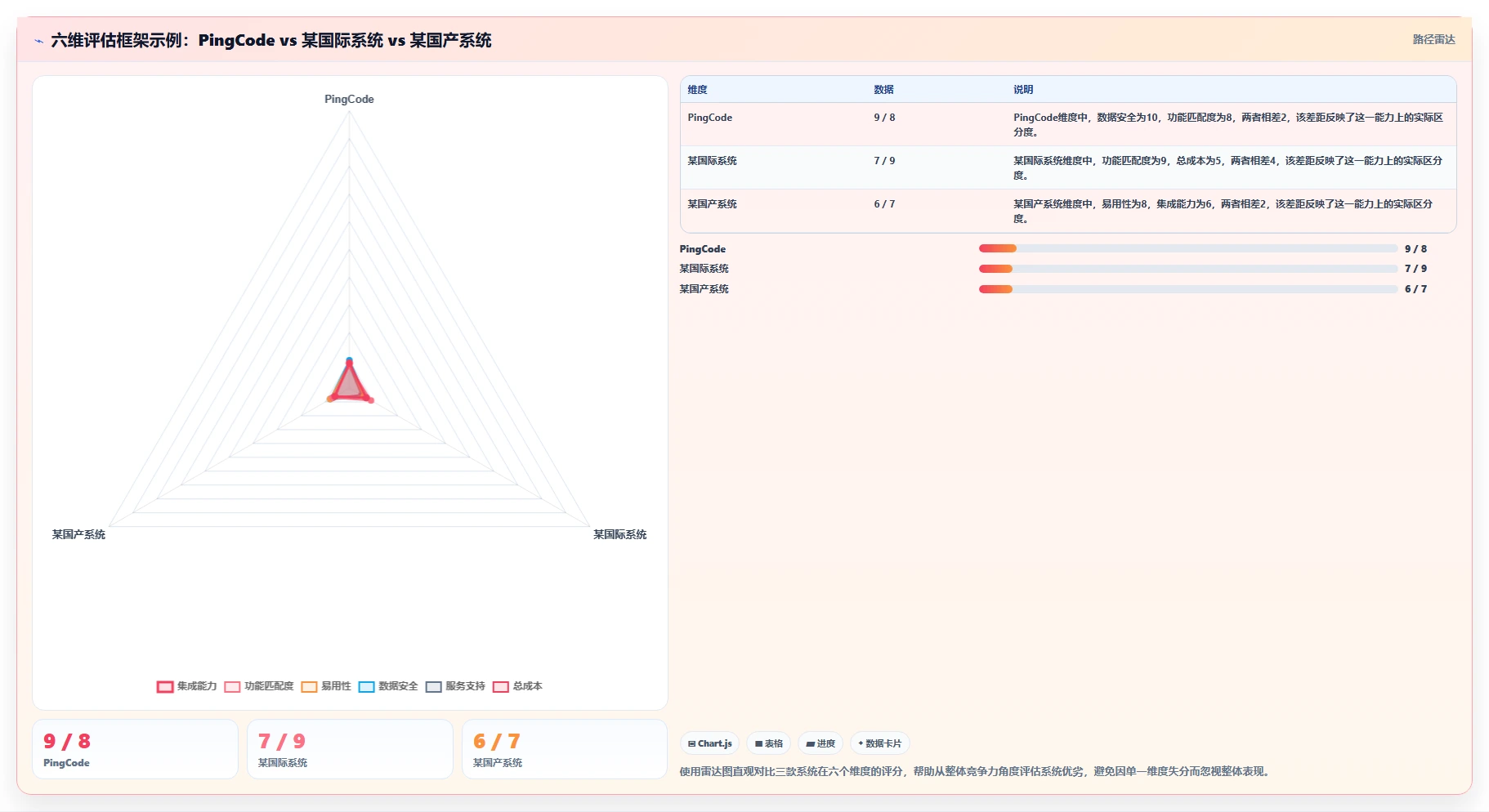1489x812 pixels.
Task: Click the 9 / 8 progress value
Action: point(1415,249)
